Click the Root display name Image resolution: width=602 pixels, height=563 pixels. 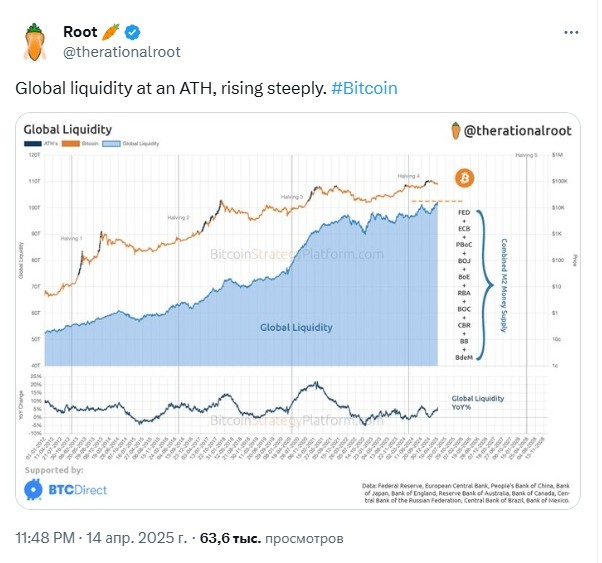click(x=80, y=32)
